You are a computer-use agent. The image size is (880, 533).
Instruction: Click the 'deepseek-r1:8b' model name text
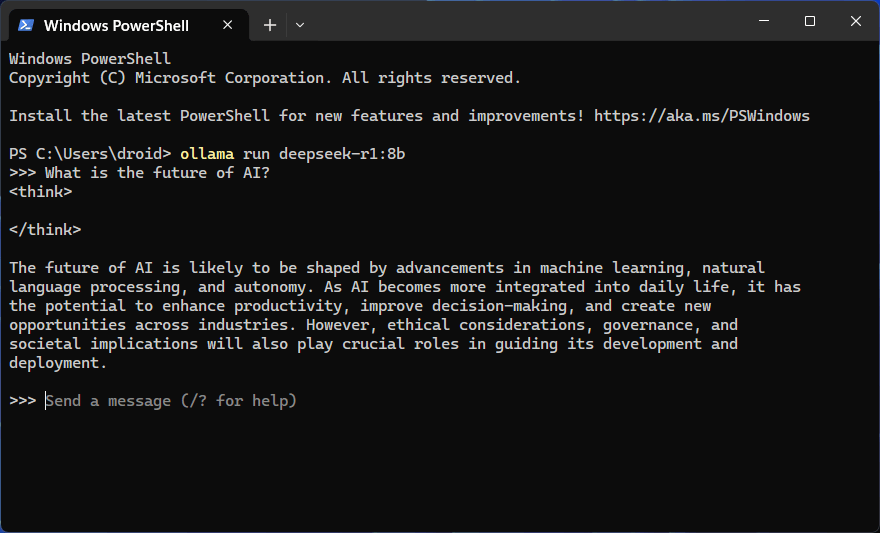[x=342, y=154]
